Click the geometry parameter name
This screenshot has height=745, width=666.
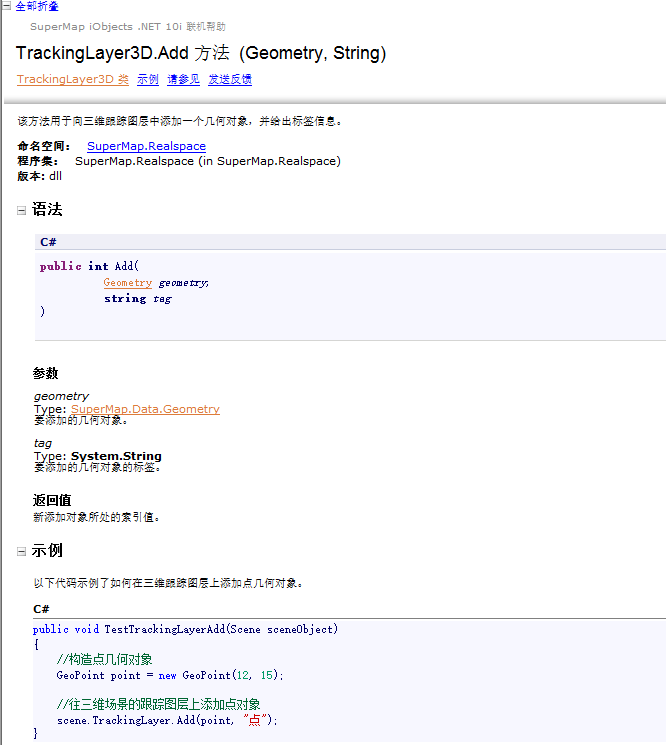61,396
